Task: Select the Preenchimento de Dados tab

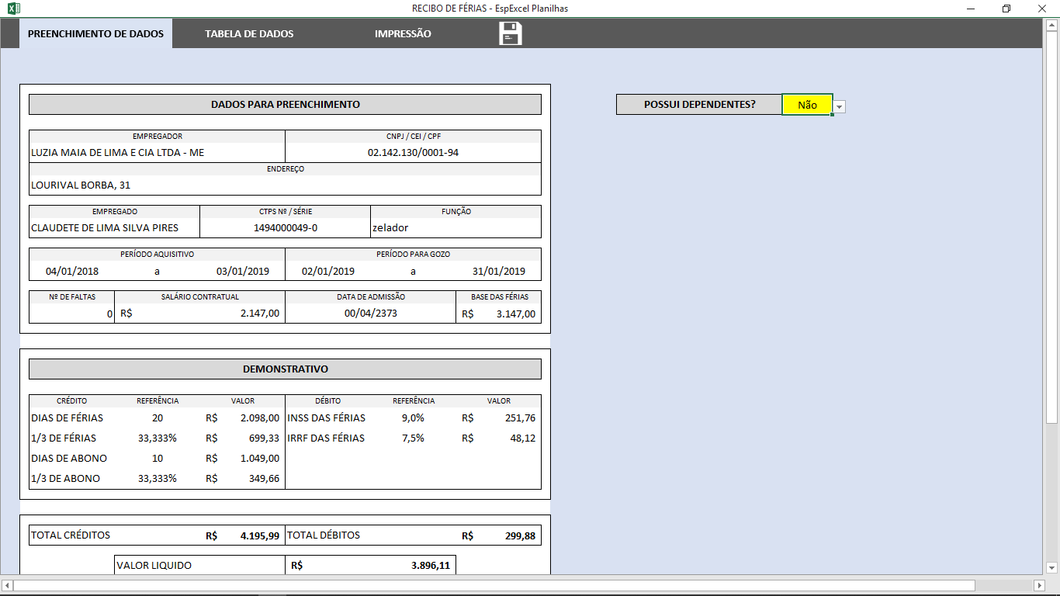Action: 95,34
